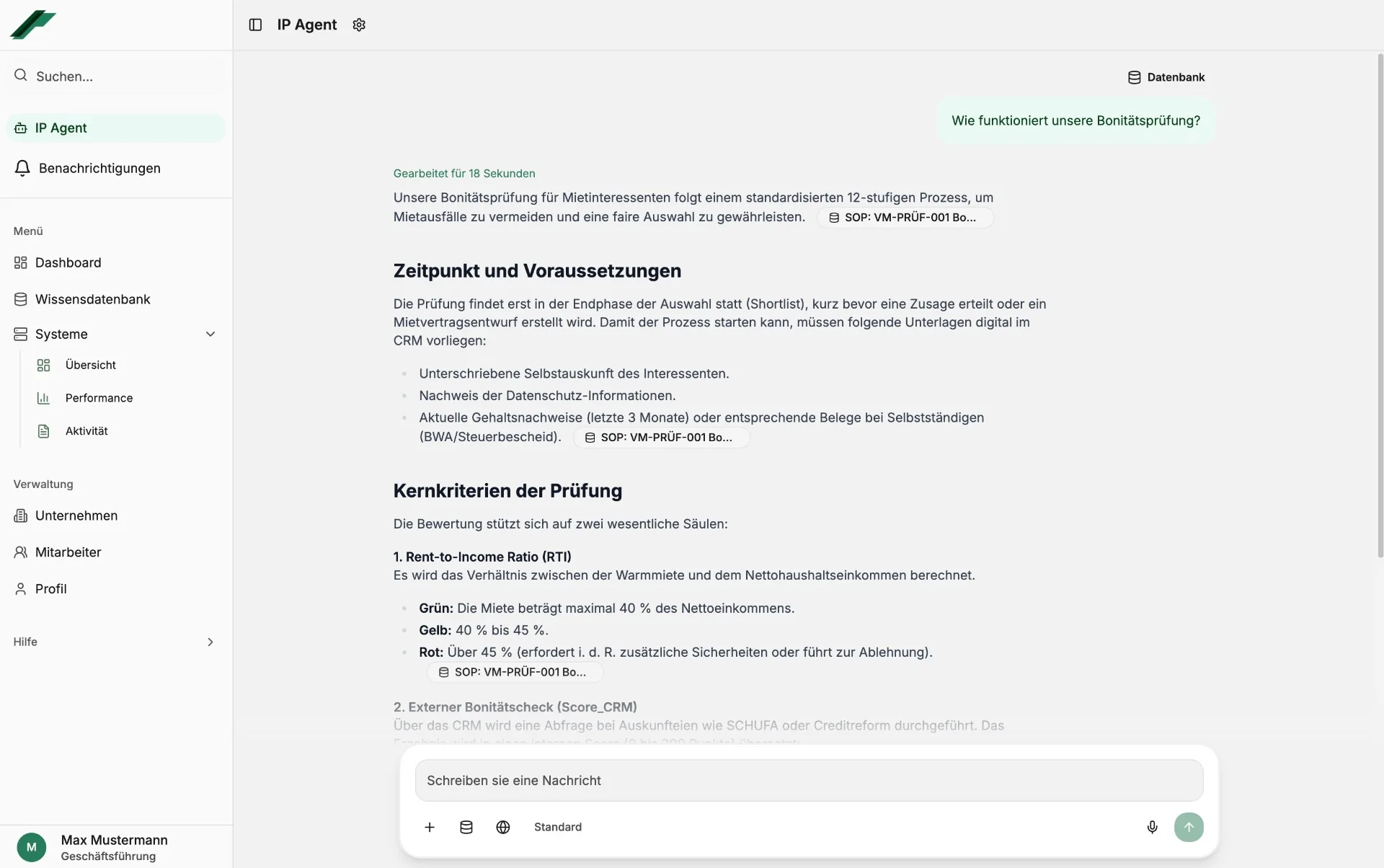Viewport: 1384px width, 868px height.
Task: Click the message input field
Action: [x=809, y=780]
